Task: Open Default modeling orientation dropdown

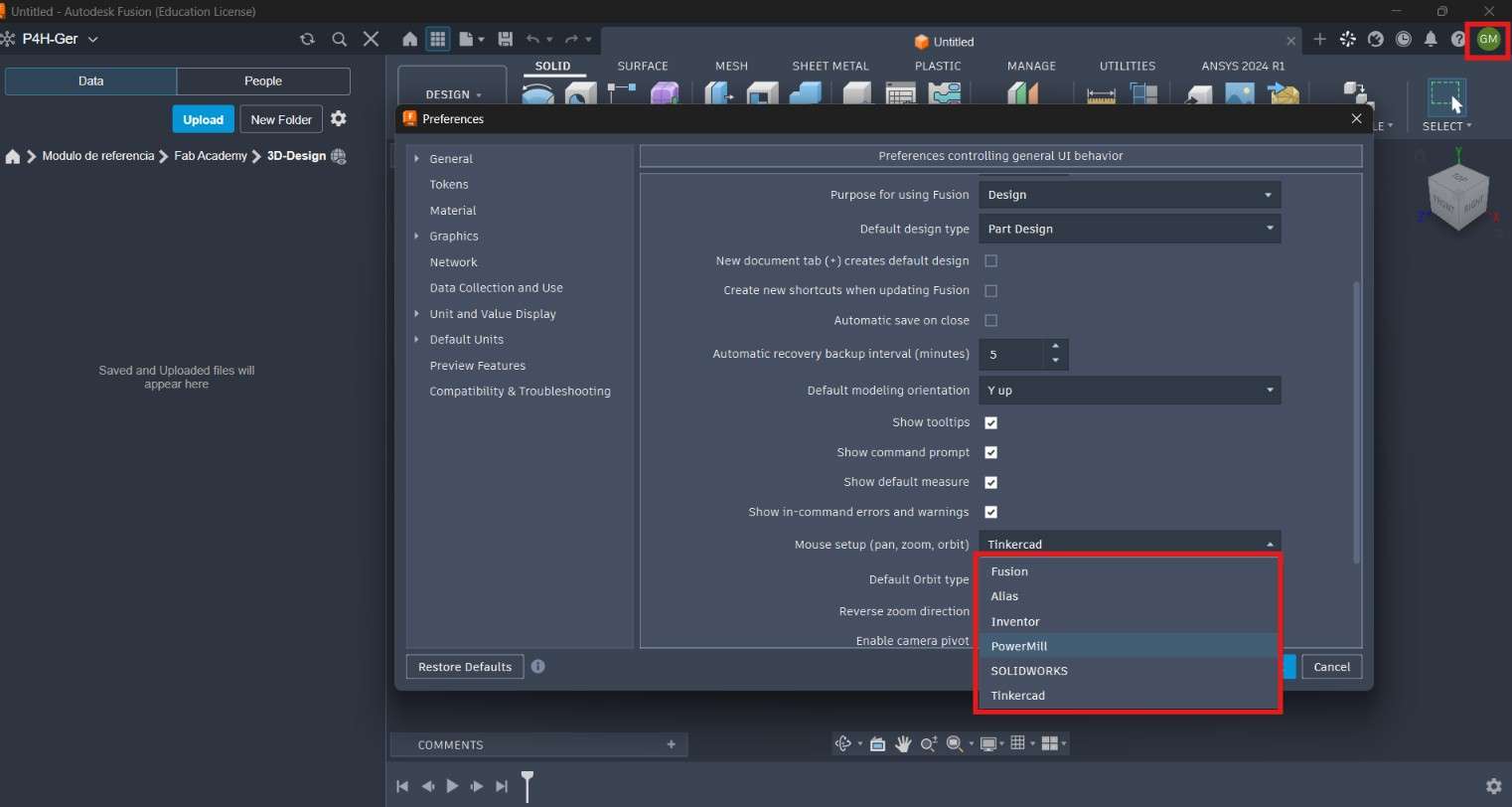Action: 1130,391
